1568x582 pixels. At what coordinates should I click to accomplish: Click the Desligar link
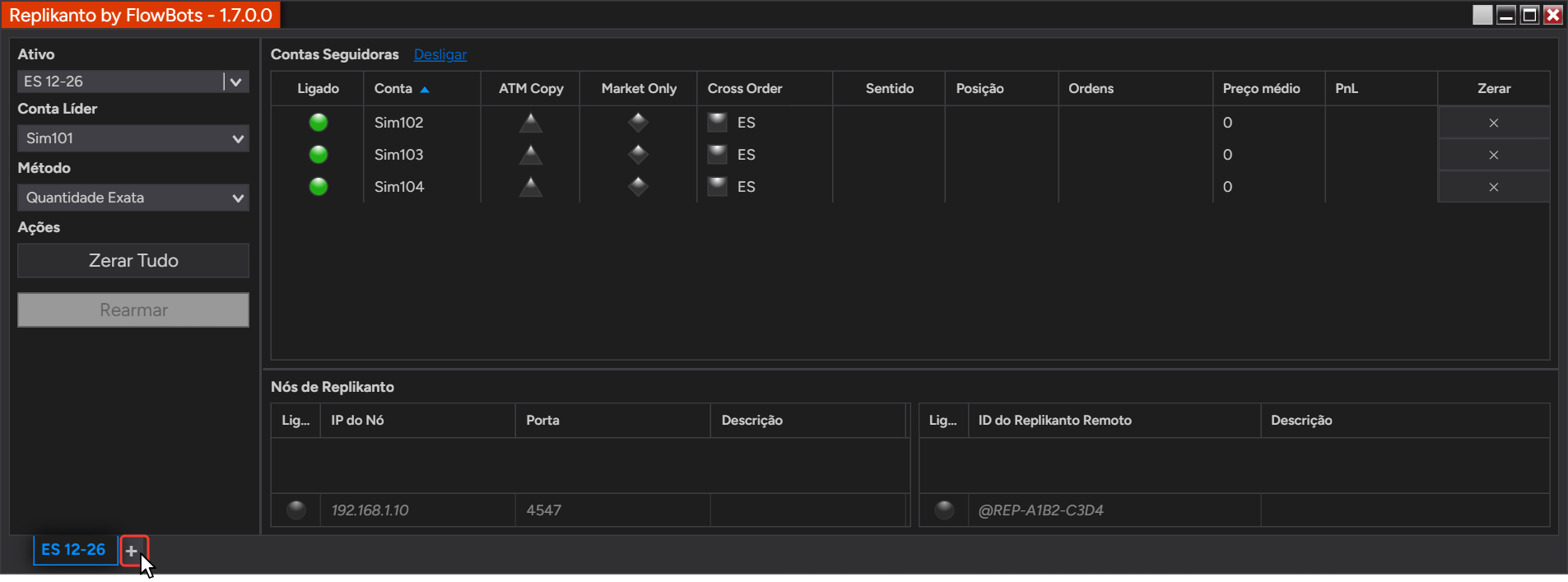click(x=440, y=54)
